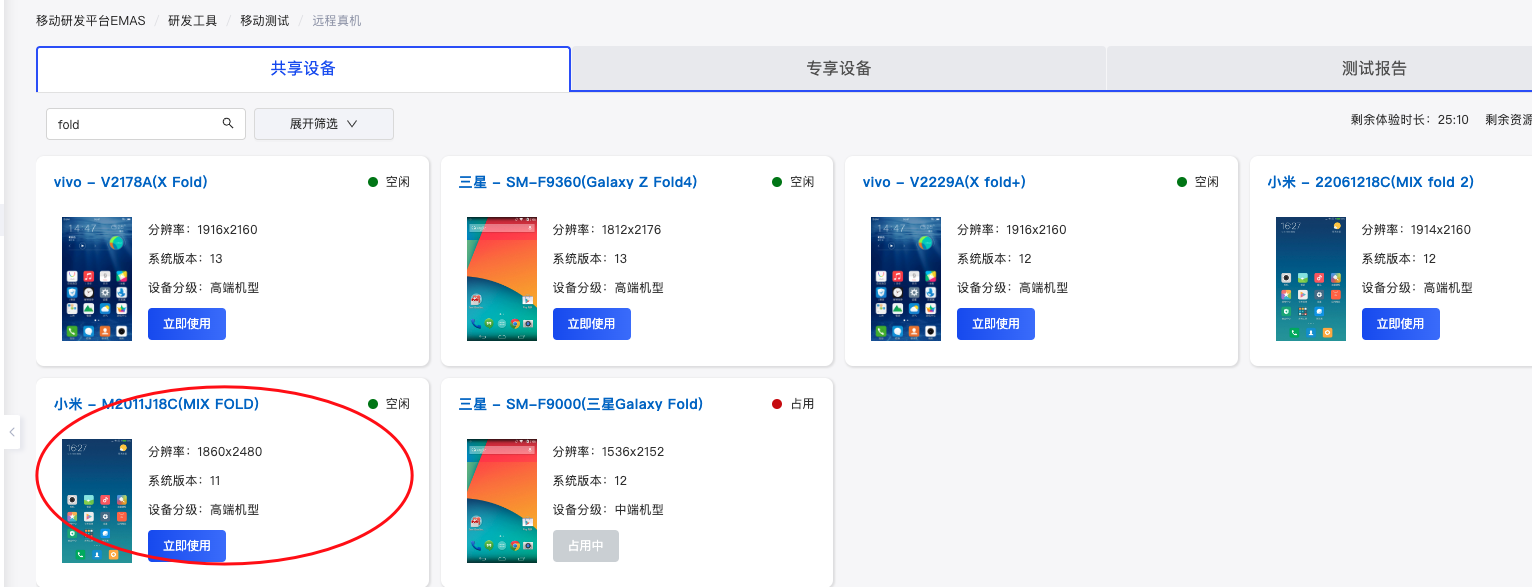The height and width of the screenshot is (587, 1532).
Task: Click 小米 M2011J18C phone screenshot thumbnail
Action: click(97, 501)
